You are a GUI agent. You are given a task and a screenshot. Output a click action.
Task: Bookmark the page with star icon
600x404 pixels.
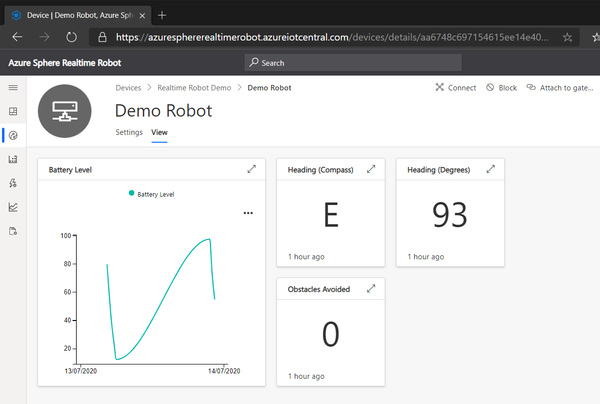pos(567,37)
